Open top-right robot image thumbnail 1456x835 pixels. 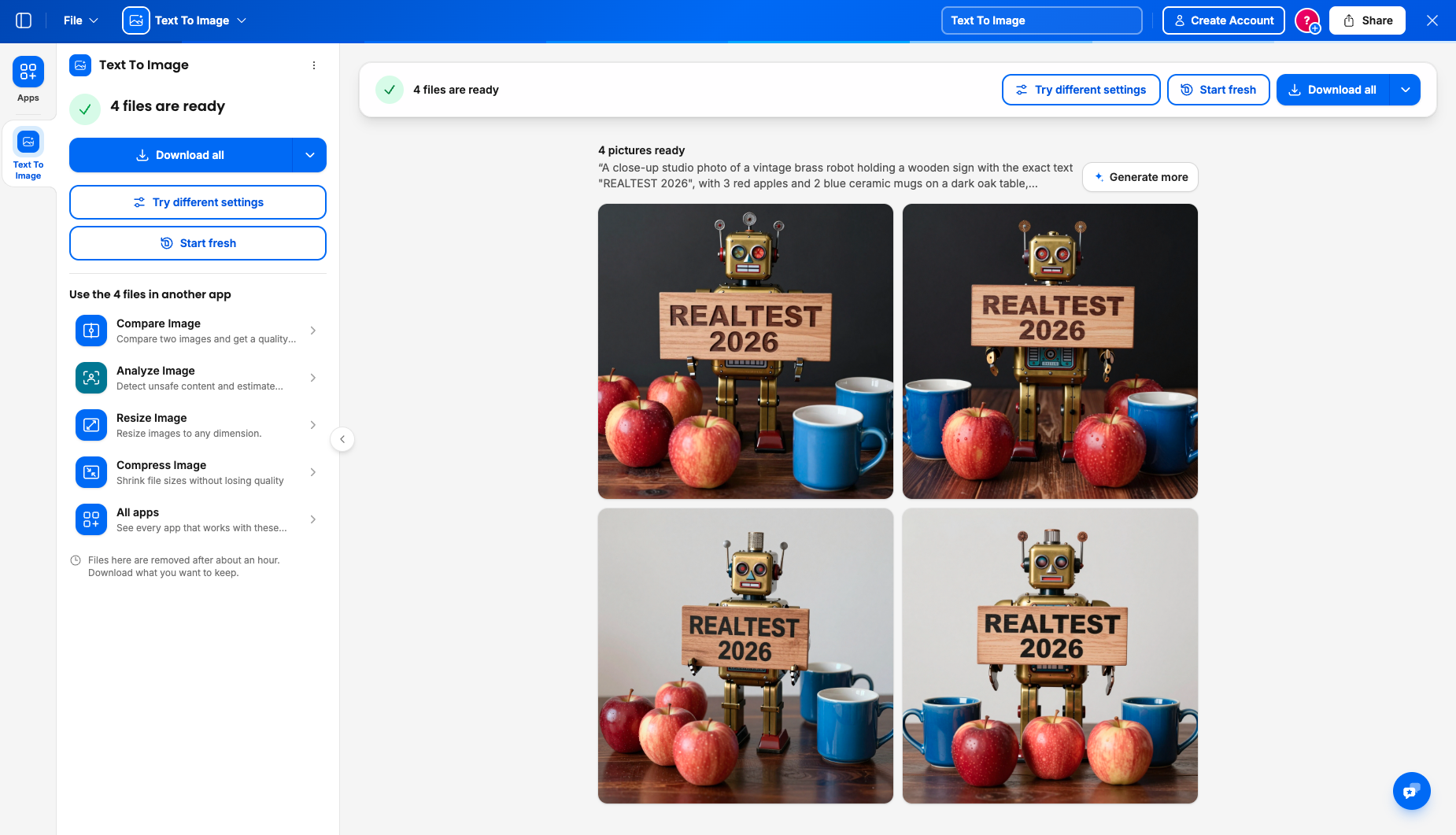(x=1050, y=351)
